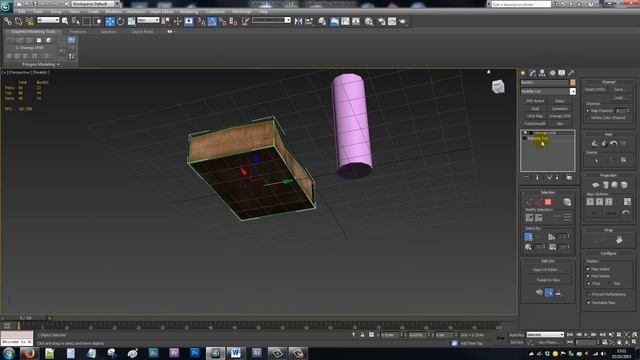Image resolution: width=640 pixels, height=360 pixels.
Task: Select Polygon sub-object mode (red square)
Action: coord(548,202)
